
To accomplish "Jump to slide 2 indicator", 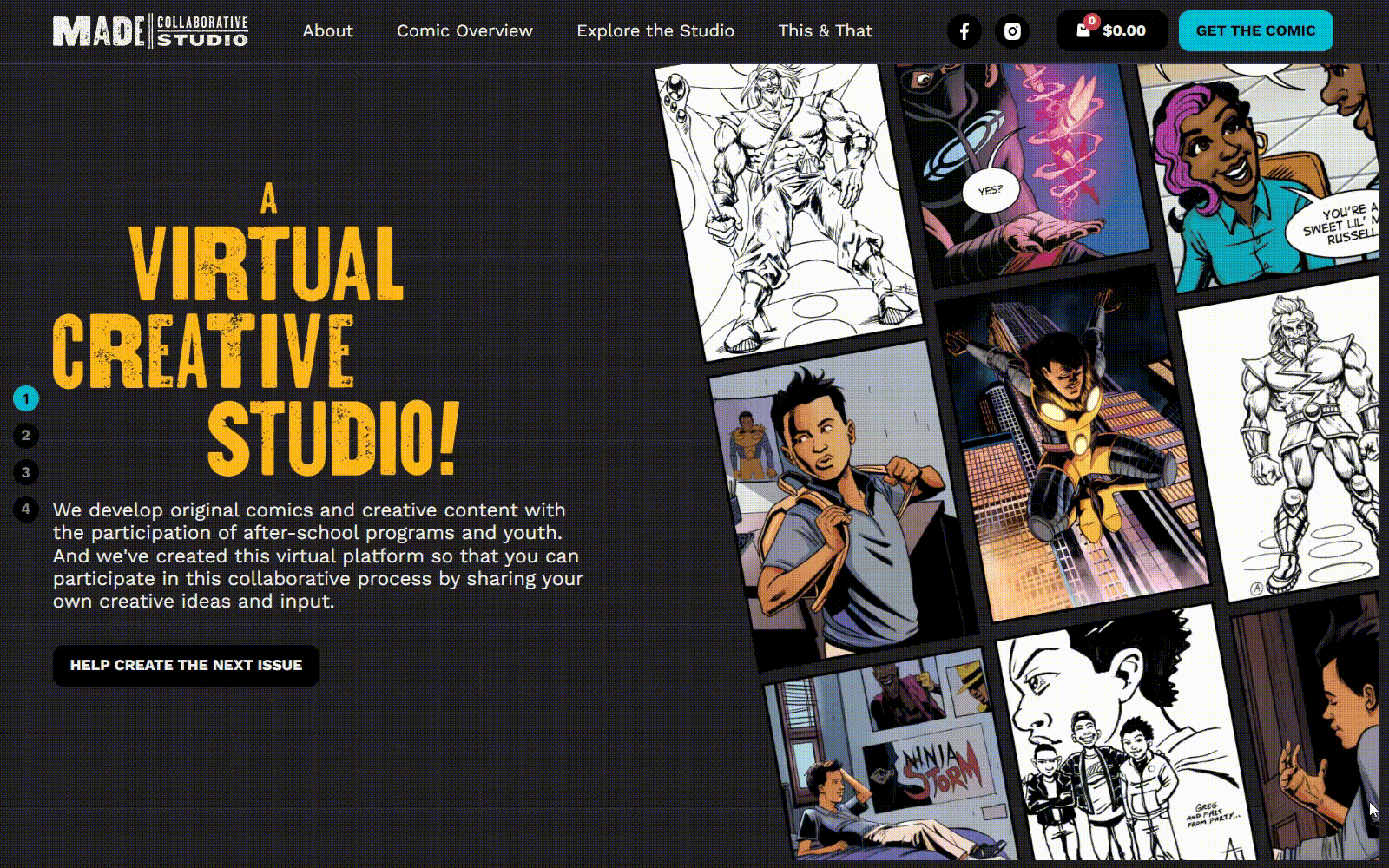I will 26,436.
